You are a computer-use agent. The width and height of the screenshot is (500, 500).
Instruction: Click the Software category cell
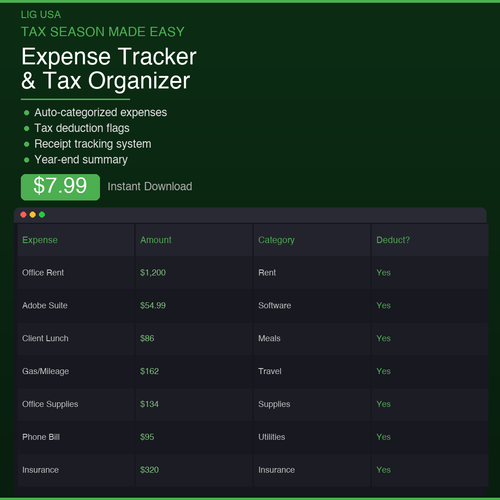coord(312,306)
